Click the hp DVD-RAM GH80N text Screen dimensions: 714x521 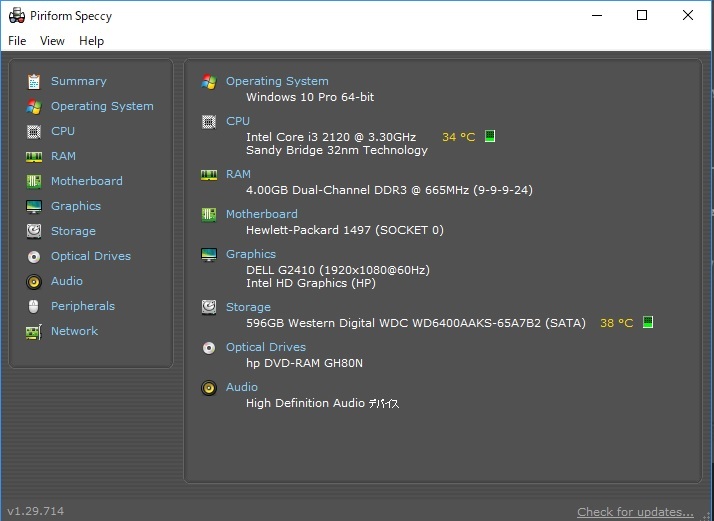tap(305, 363)
